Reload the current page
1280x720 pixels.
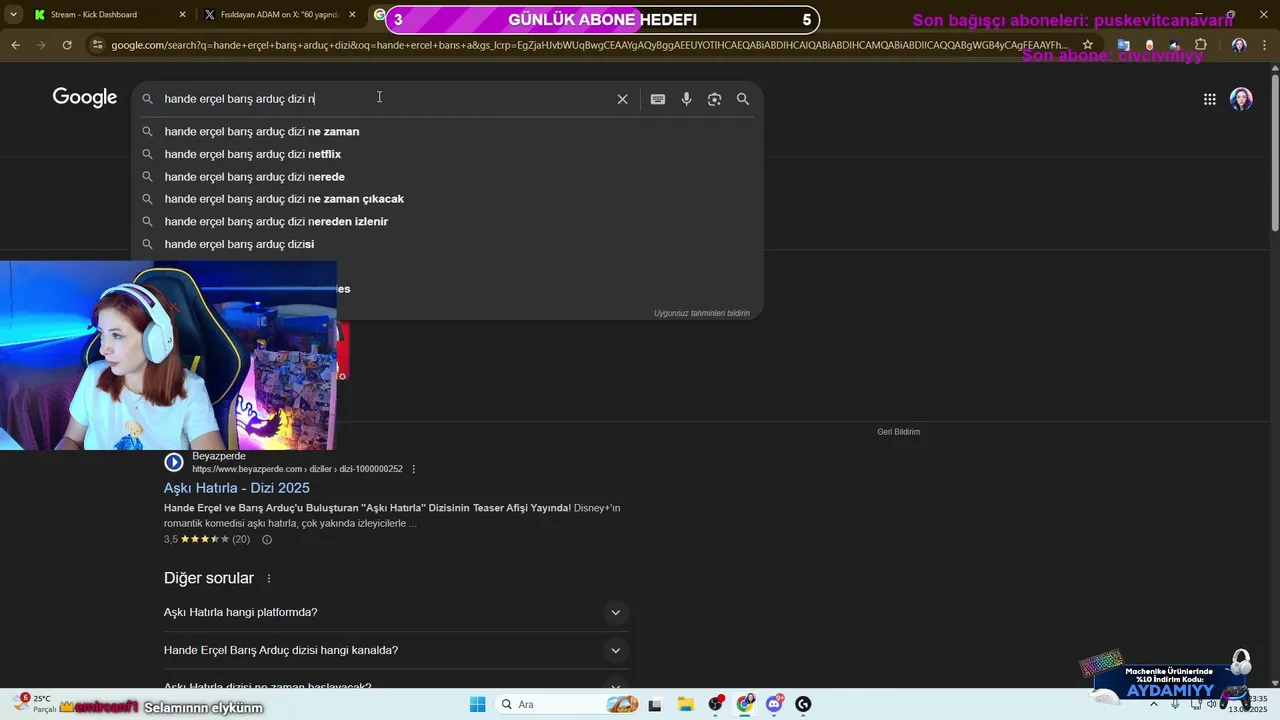[67, 45]
